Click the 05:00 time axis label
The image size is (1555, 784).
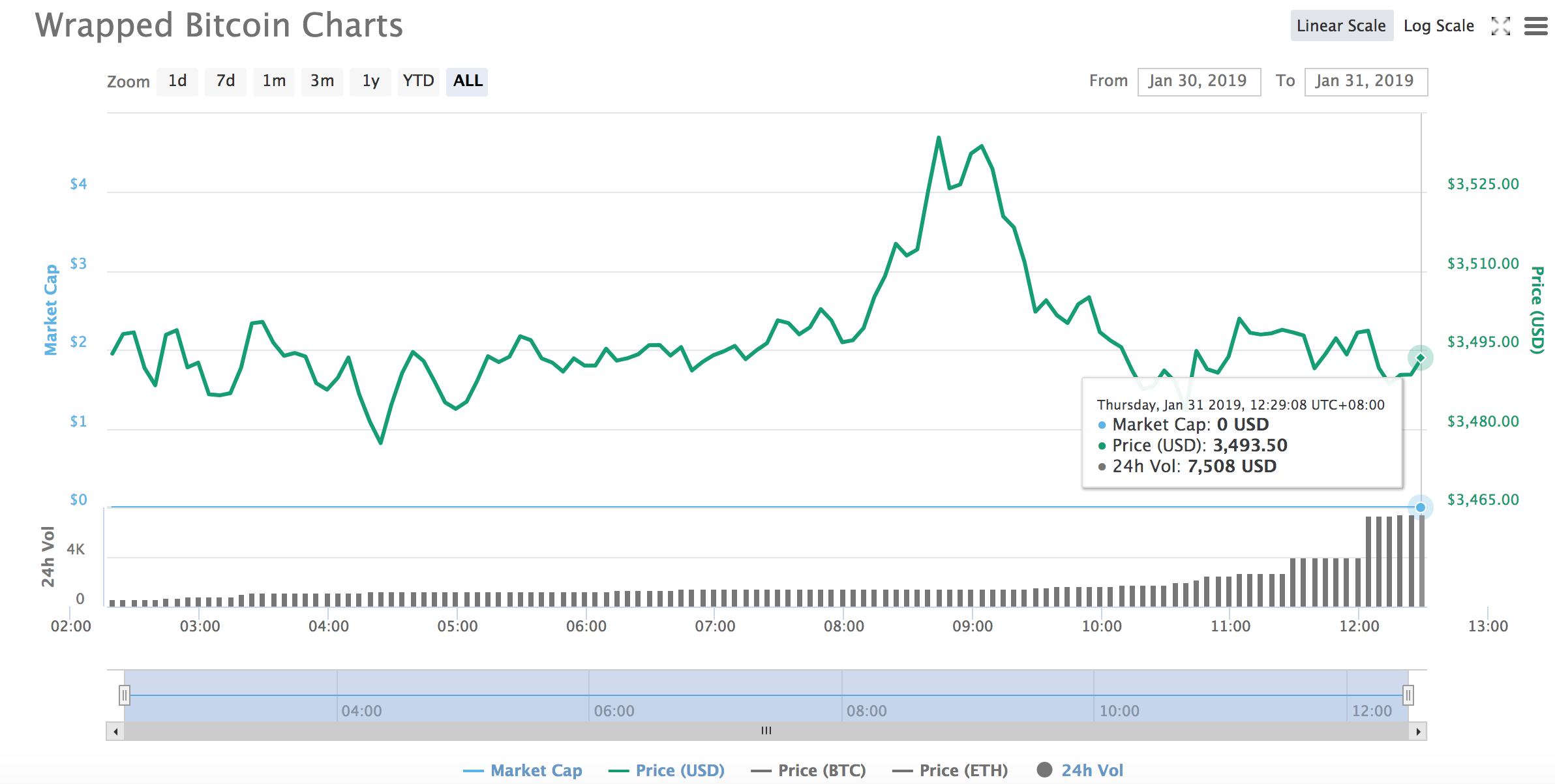457,627
